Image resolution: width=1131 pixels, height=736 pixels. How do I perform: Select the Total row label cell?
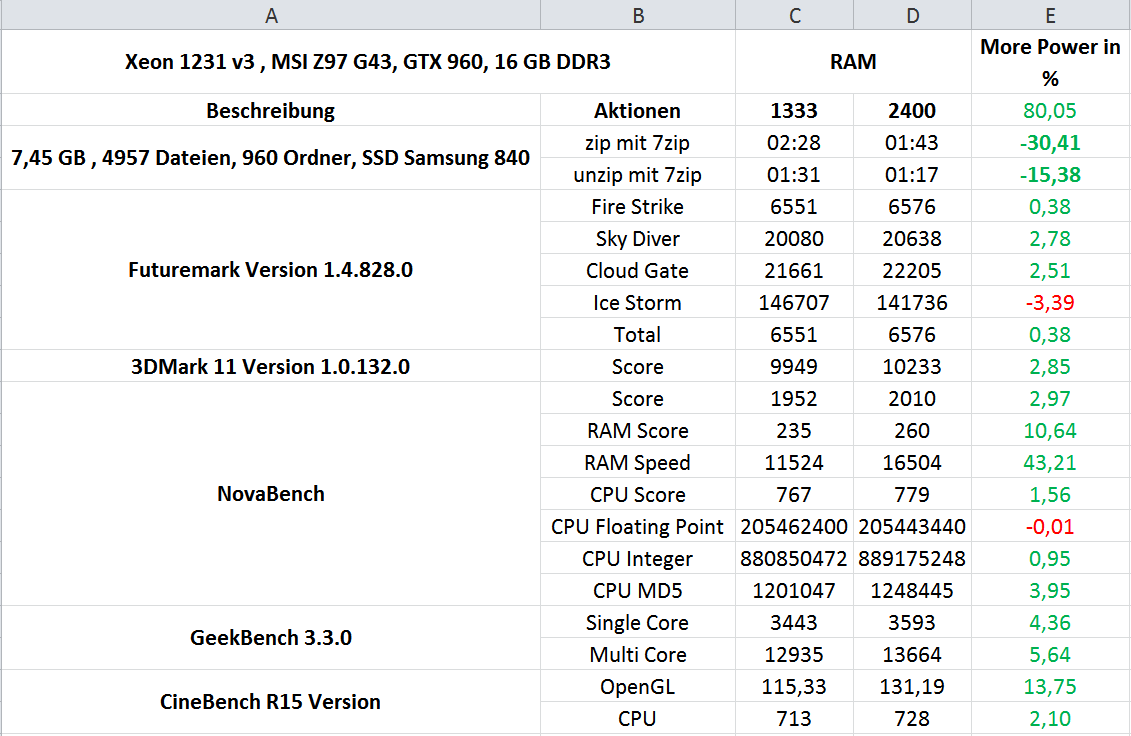pyautogui.click(x=638, y=334)
